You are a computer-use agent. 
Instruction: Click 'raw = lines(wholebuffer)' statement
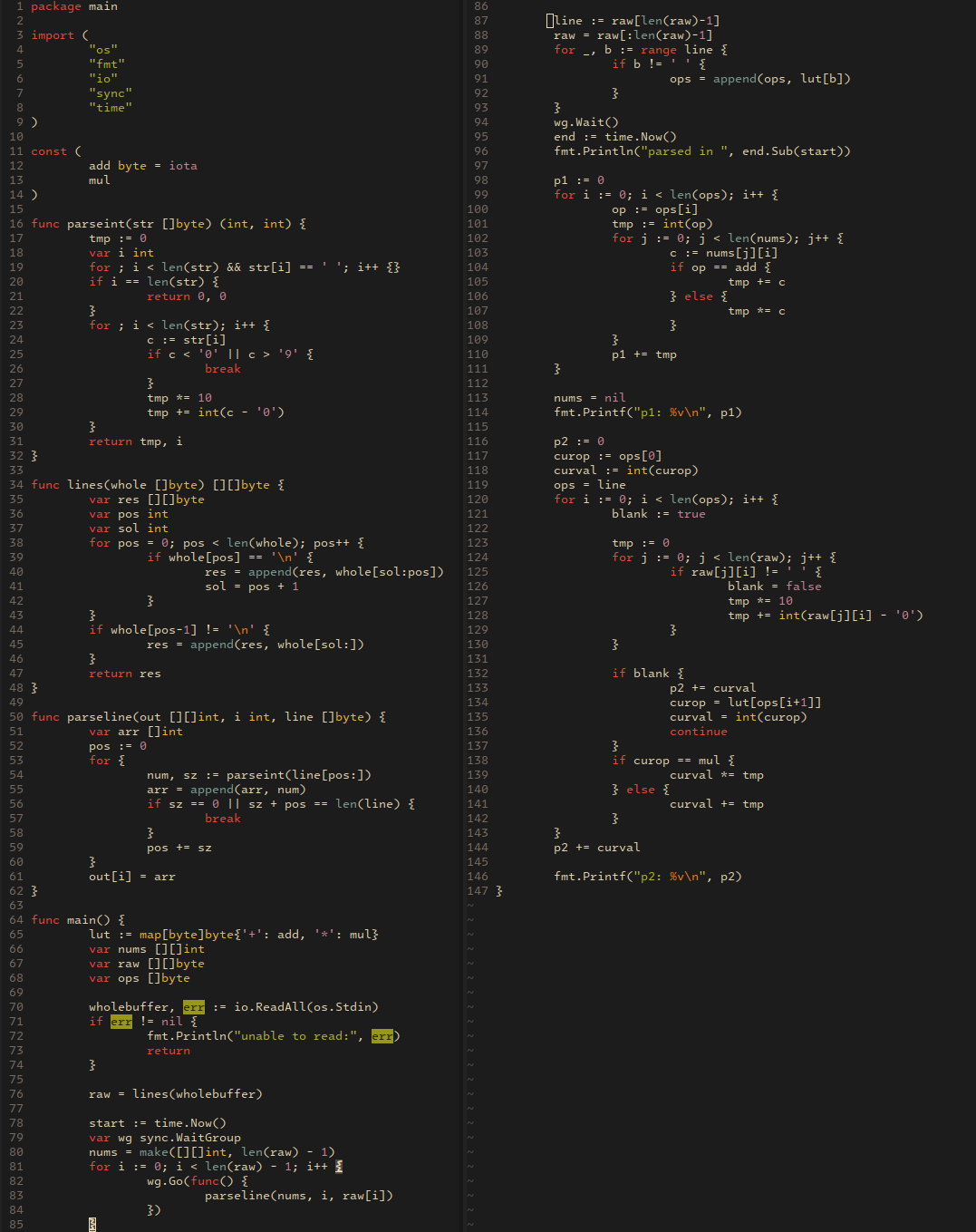coord(176,1094)
